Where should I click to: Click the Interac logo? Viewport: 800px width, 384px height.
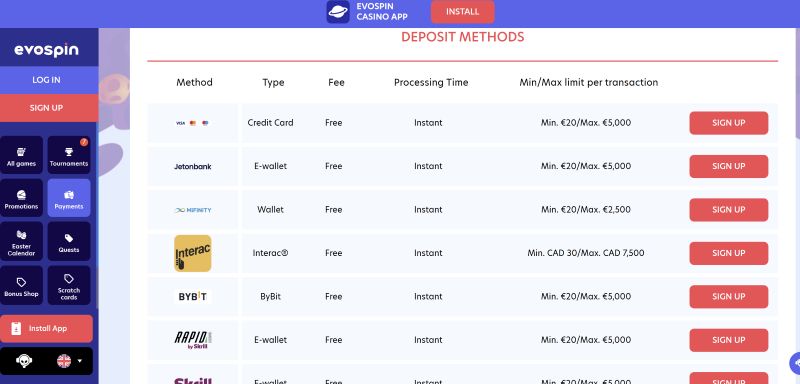point(192,253)
